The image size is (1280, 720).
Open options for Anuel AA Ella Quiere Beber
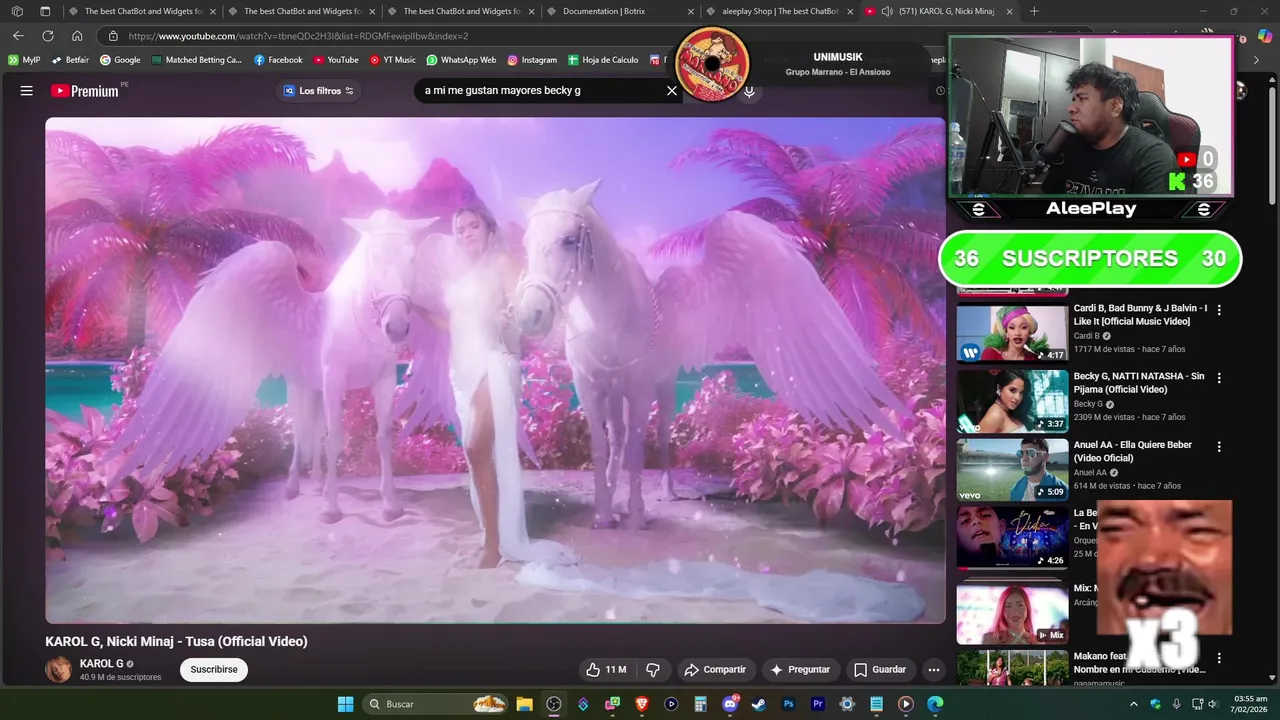(x=1219, y=447)
